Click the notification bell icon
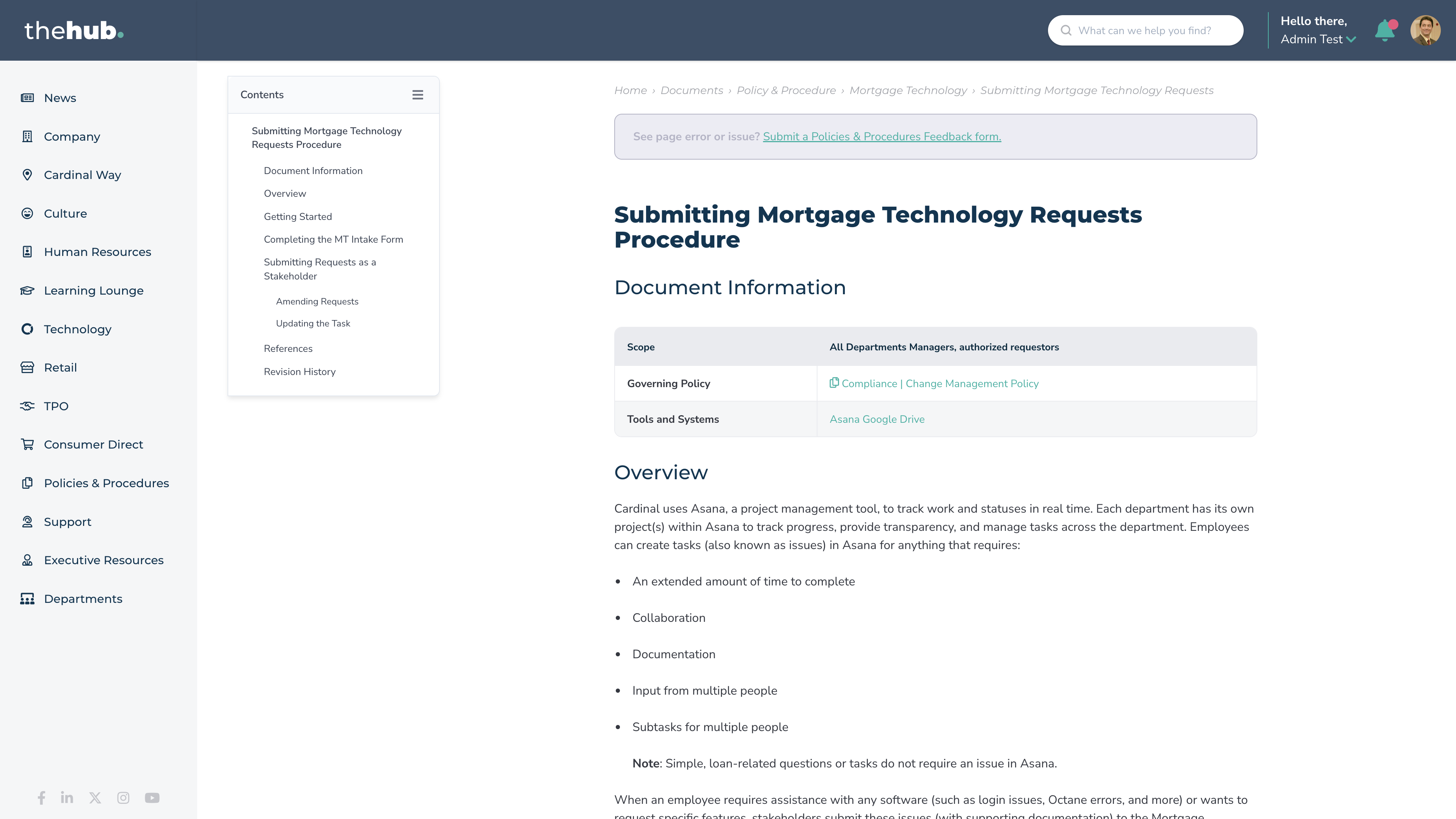This screenshot has height=819, width=1456. click(1385, 30)
